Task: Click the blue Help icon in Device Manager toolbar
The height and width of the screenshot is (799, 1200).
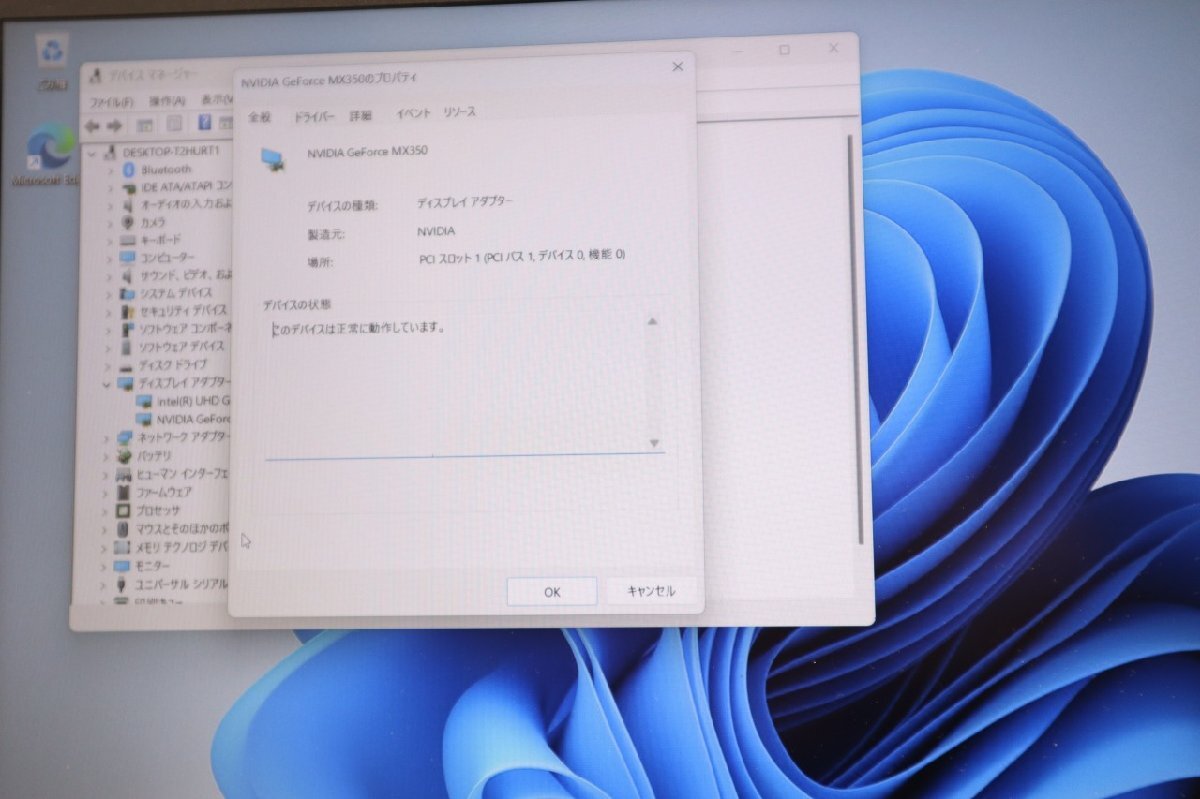Action: tap(205, 122)
